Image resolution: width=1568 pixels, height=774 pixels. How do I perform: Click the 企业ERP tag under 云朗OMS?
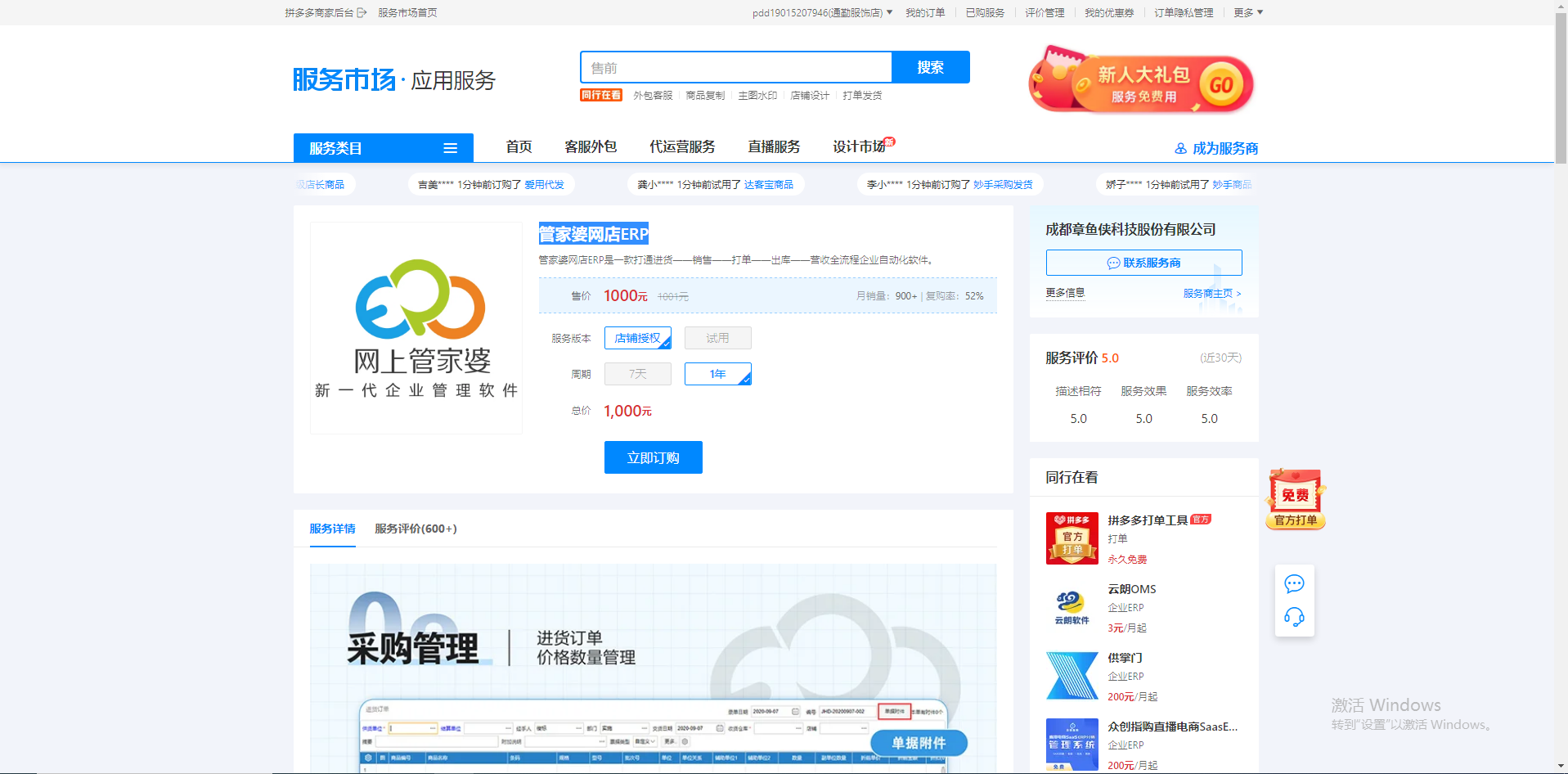click(x=1125, y=608)
